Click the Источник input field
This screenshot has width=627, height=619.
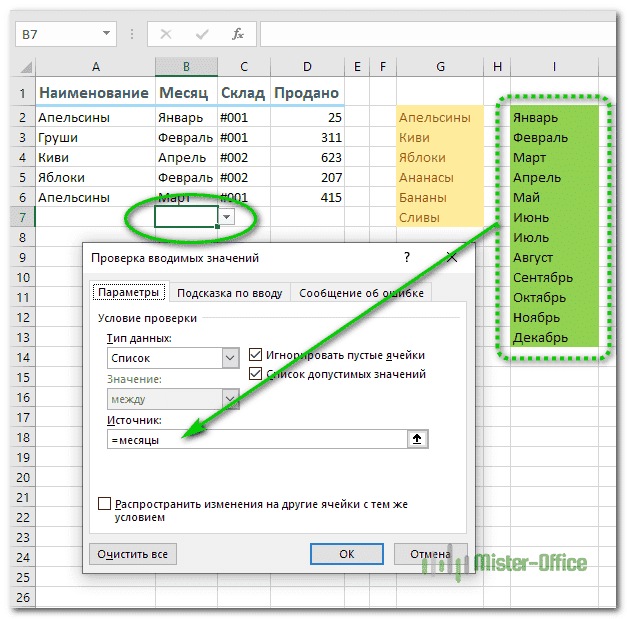[x=255, y=439]
